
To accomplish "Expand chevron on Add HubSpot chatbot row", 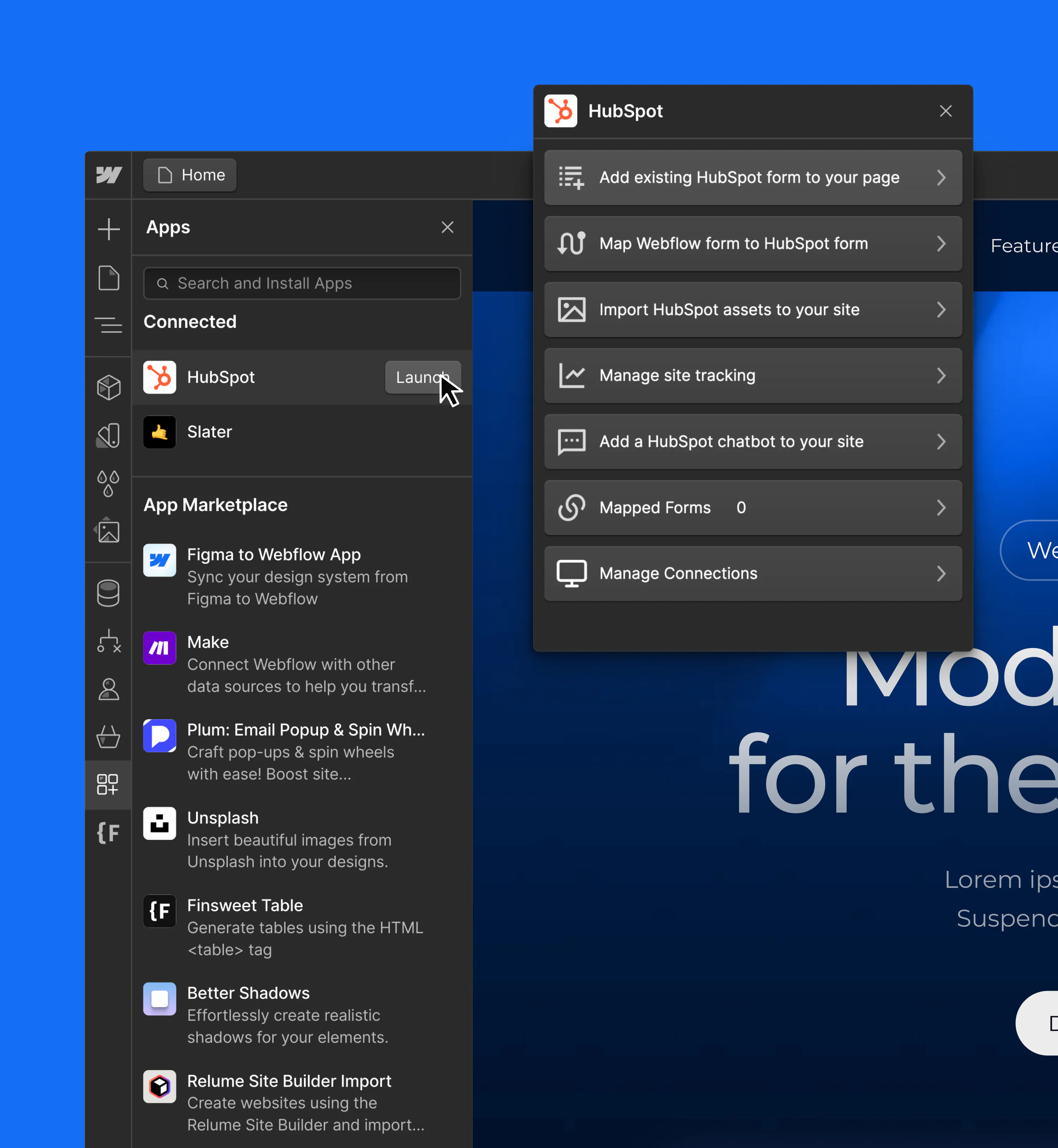I will coord(941,442).
